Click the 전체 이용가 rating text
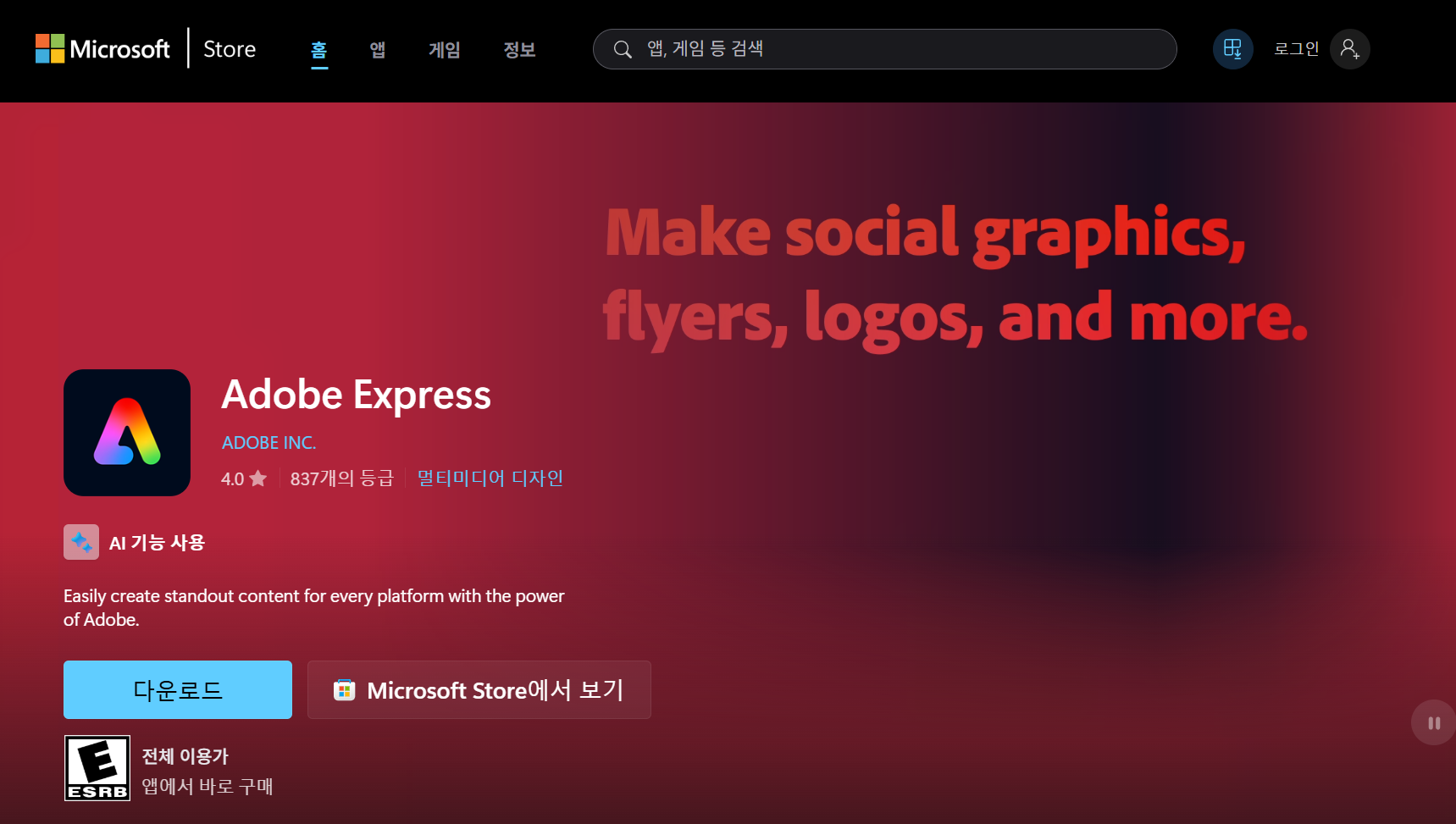1456x824 pixels. pos(185,756)
